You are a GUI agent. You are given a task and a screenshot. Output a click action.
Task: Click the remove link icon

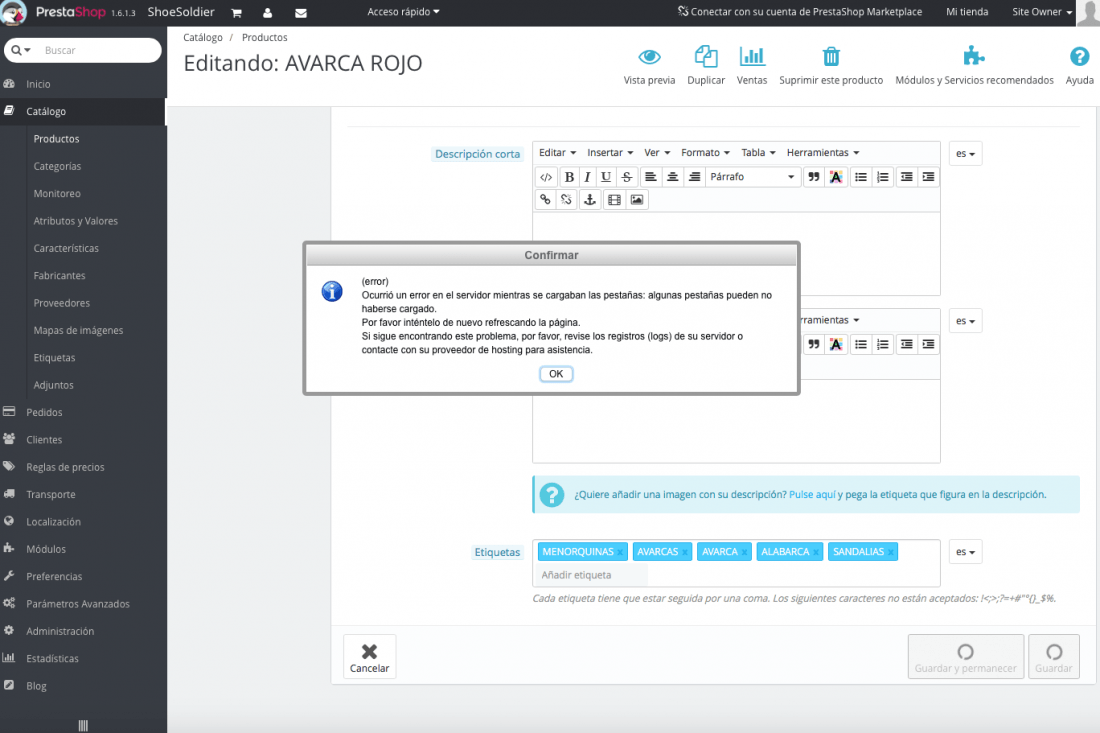pyautogui.click(x=566, y=200)
